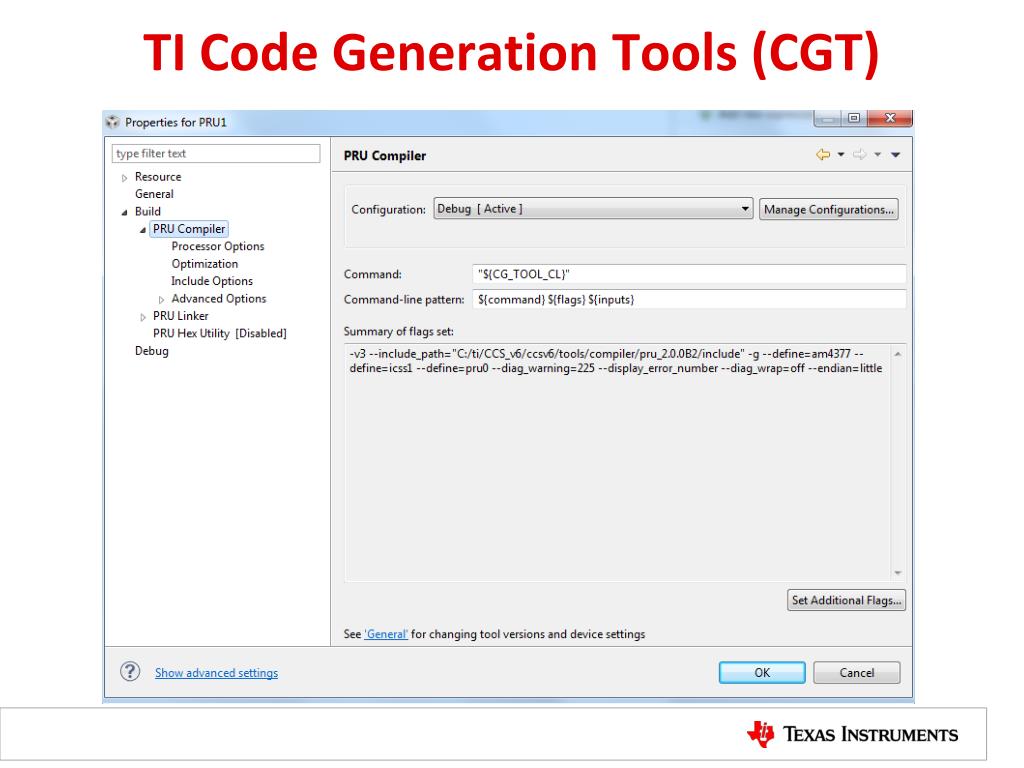Image resolution: width=1024 pixels, height=768 pixels.
Task: Click Manage Configurations button
Action: (x=829, y=210)
